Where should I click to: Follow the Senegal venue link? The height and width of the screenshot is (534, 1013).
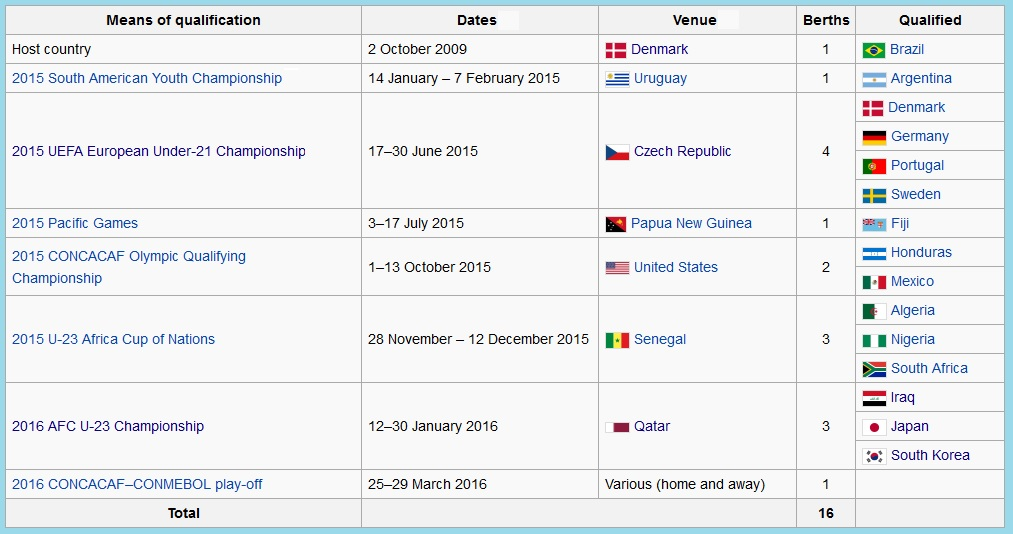click(x=660, y=339)
